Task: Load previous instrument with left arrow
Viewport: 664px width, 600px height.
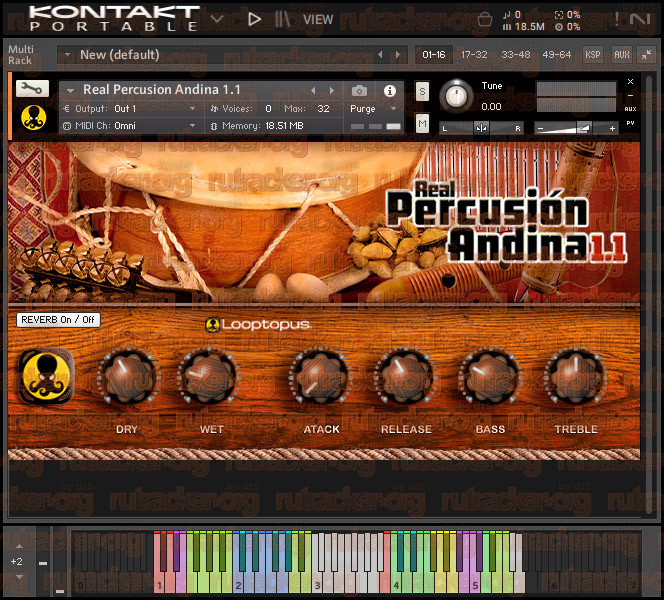Action: click(313, 90)
